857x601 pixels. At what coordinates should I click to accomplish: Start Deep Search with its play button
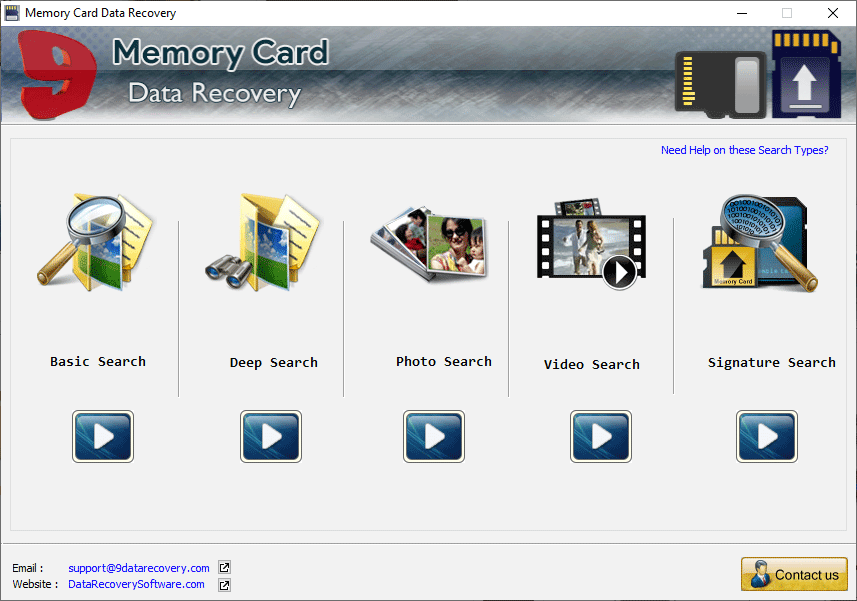tap(270, 436)
